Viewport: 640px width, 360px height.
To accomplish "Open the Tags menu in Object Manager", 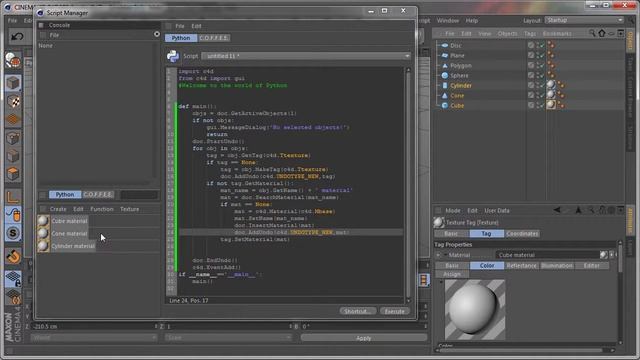I will coord(530,33).
